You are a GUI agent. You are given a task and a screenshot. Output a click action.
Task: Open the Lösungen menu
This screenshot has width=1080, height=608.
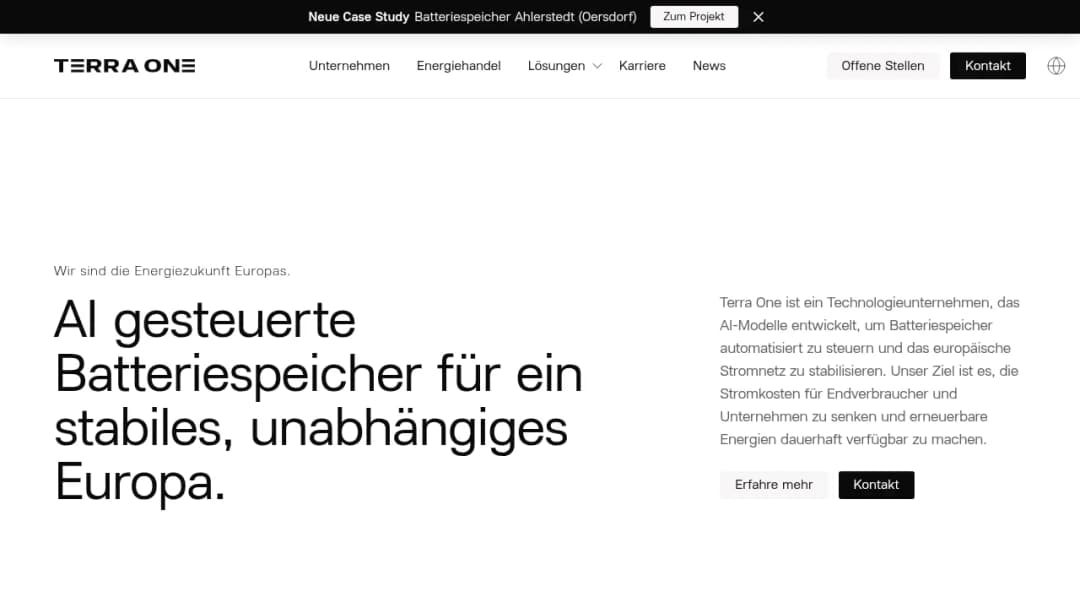557,65
